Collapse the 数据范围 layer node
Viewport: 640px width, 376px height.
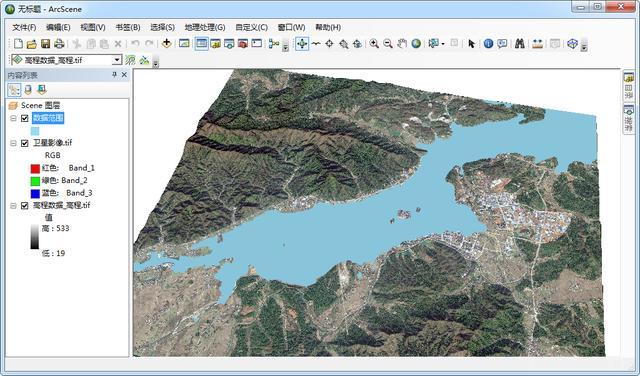point(13,118)
